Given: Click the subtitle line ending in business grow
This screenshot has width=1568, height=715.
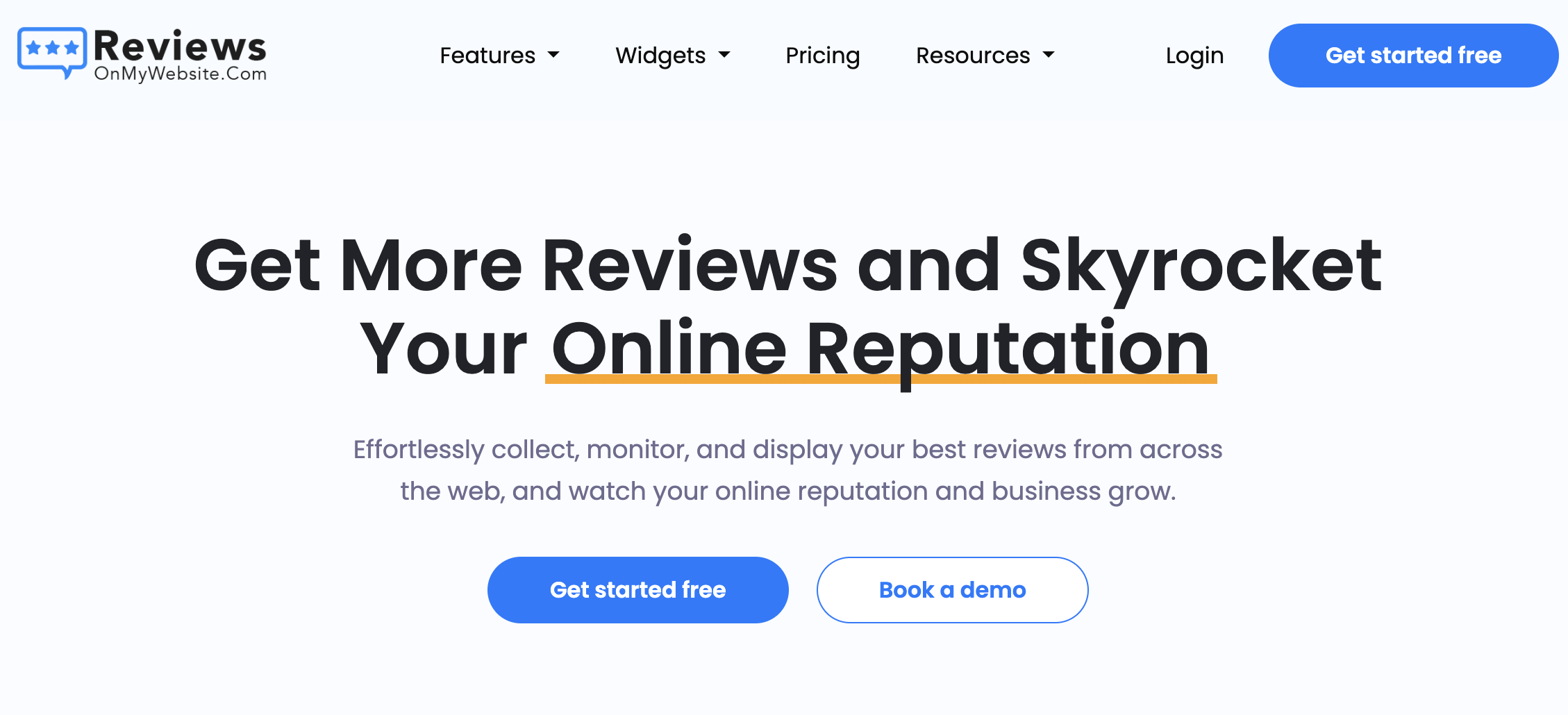Looking at the screenshot, I should [x=788, y=491].
